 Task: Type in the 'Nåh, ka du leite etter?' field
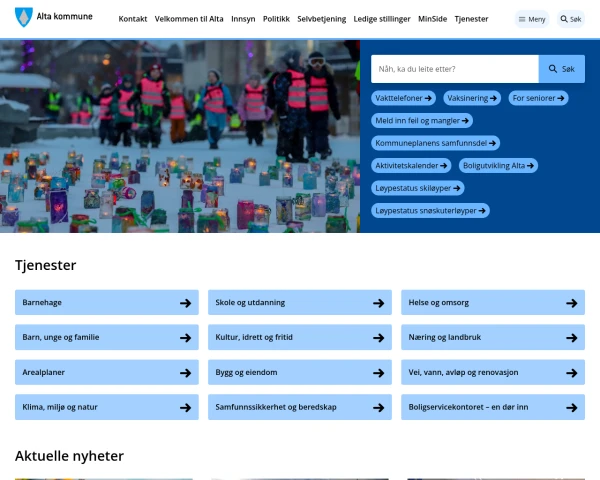(454, 69)
